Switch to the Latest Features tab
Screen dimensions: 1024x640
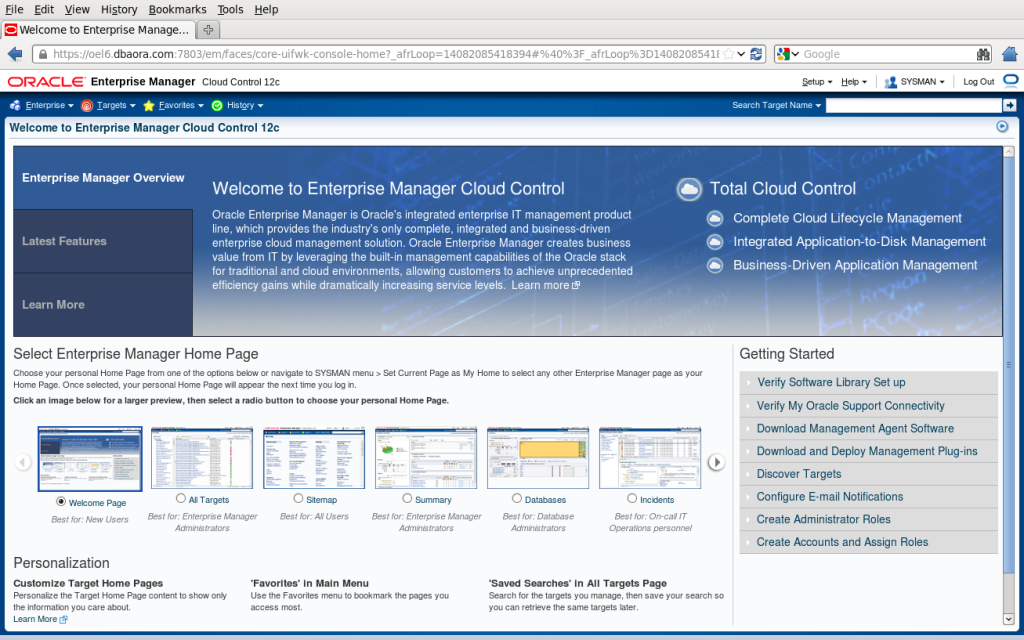[x=103, y=241]
